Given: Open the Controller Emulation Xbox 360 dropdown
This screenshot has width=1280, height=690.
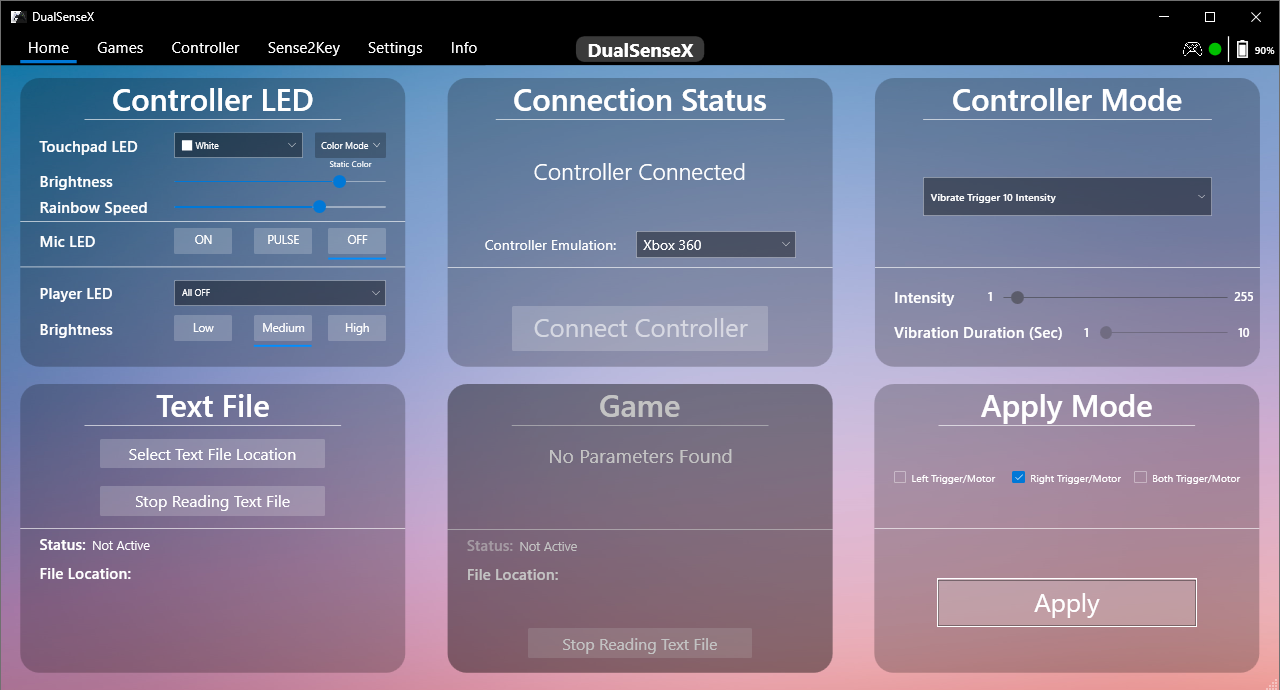Looking at the screenshot, I should click(716, 245).
